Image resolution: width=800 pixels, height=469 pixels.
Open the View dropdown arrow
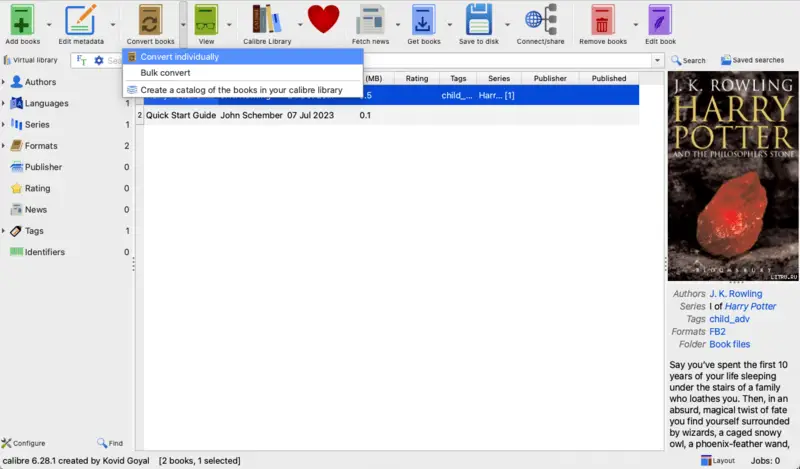[229, 24]
